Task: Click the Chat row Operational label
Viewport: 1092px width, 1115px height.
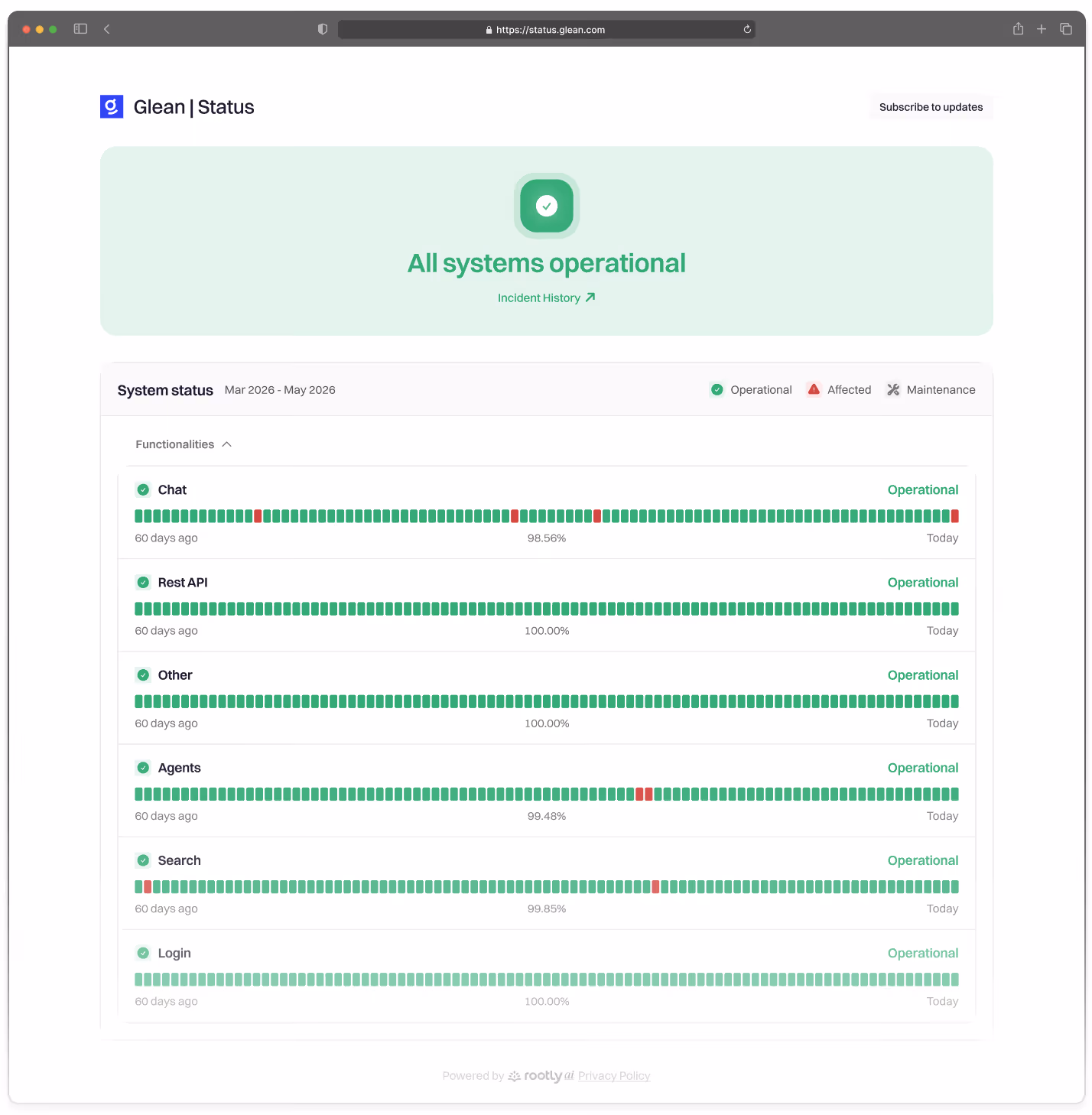Action: tap(922, 489)
